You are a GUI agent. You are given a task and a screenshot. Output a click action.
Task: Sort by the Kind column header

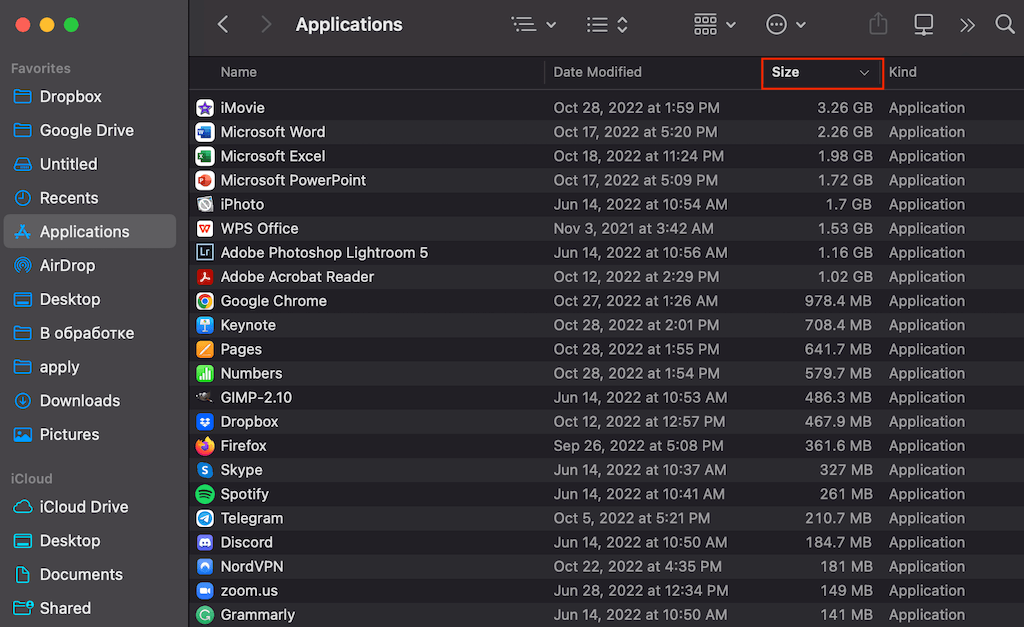[x=903, y=72]
